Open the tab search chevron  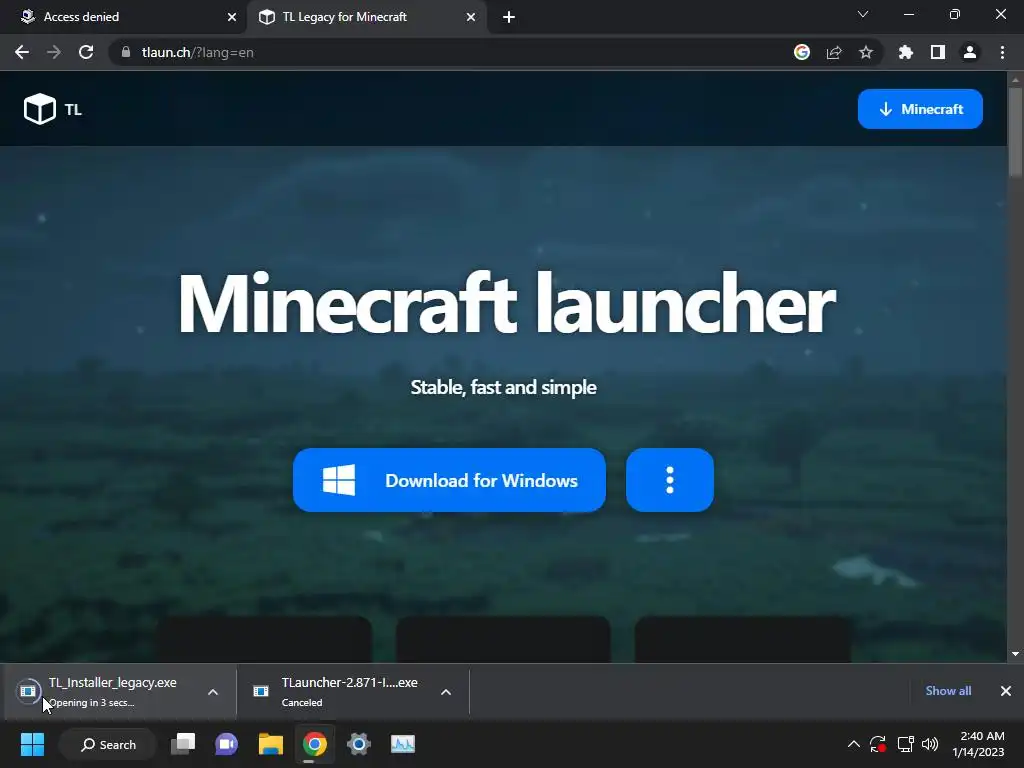coord(863,14)
